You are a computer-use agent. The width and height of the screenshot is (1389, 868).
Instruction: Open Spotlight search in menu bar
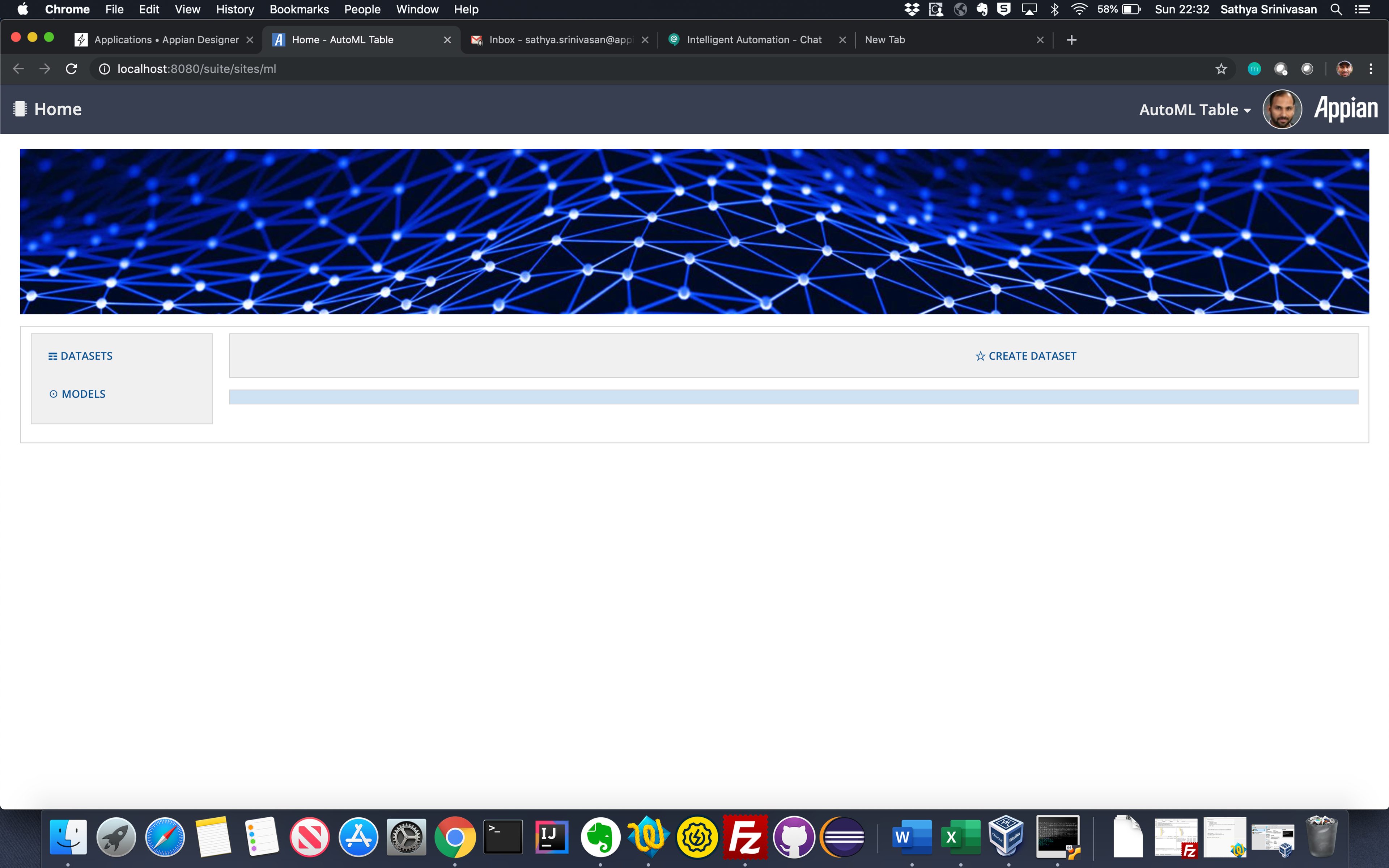point(1335,9)
